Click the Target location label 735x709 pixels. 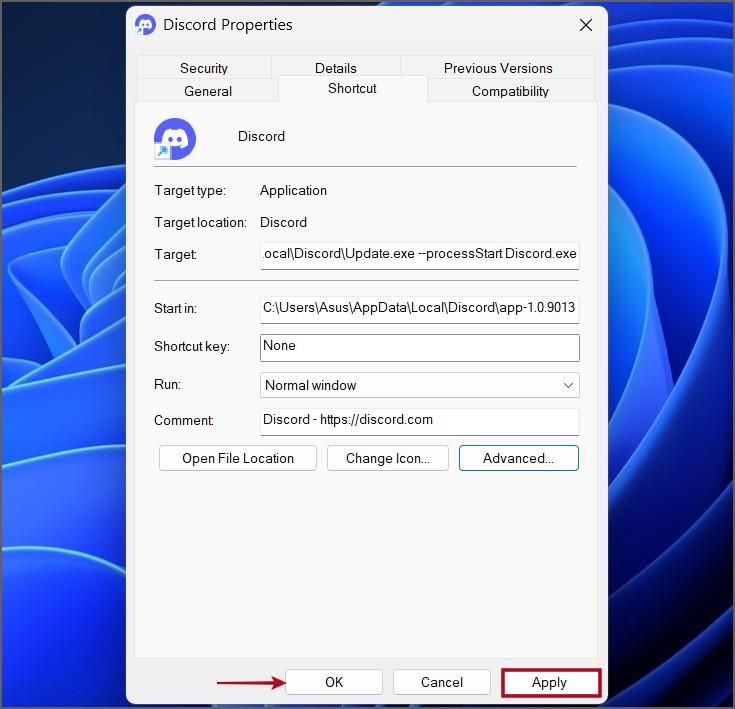pos(200,222)
